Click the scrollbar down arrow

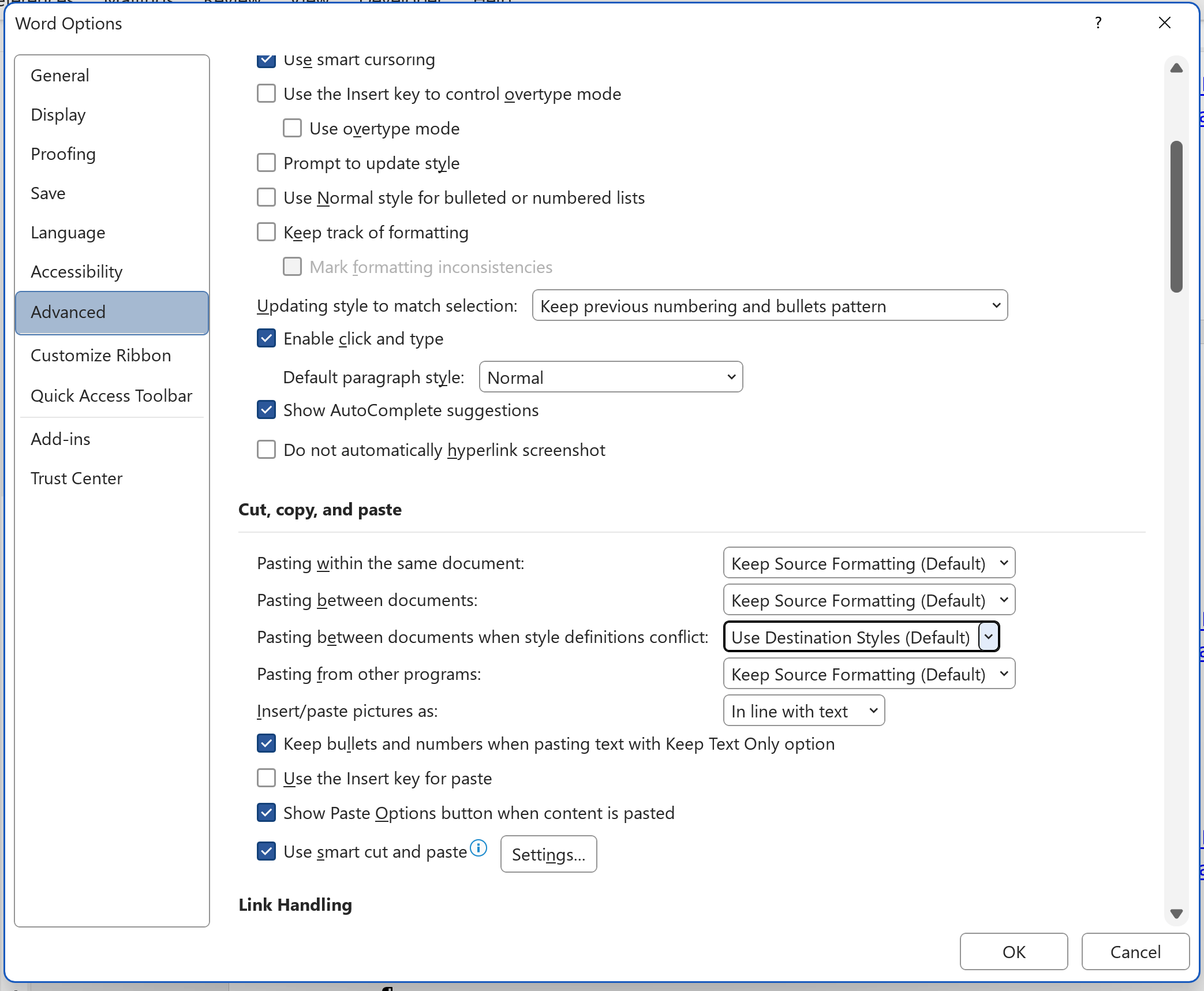[x=1176, y=914]
